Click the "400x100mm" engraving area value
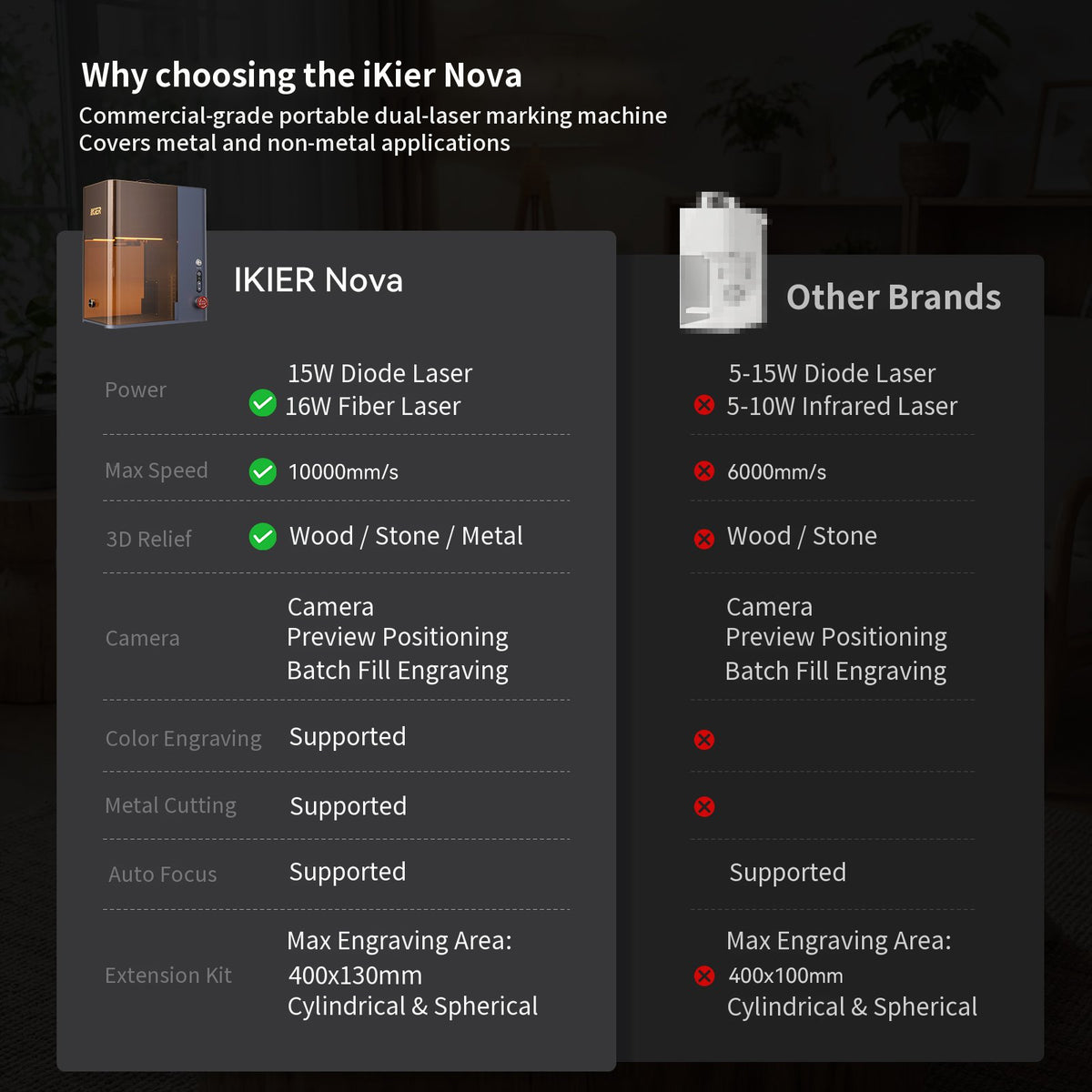The width and height of the screenshot is (1092, 1092). [x=786, y=976]
